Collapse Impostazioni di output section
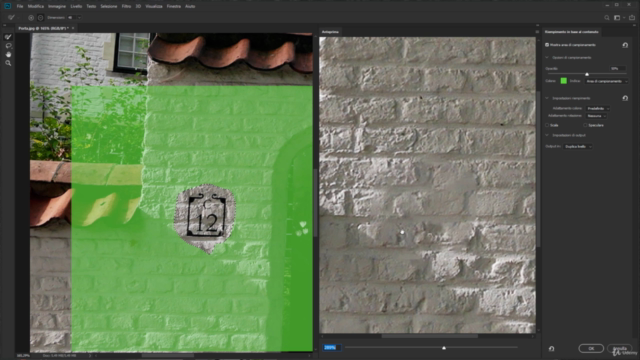Screen dimensions: 640x360 (547, 135)
